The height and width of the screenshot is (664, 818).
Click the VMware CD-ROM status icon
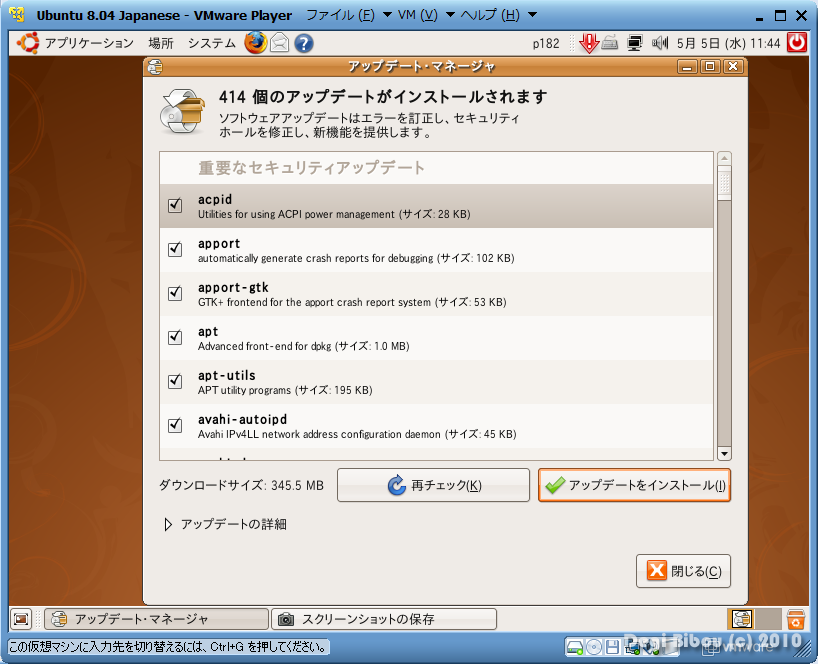click(x=594, y=647)
